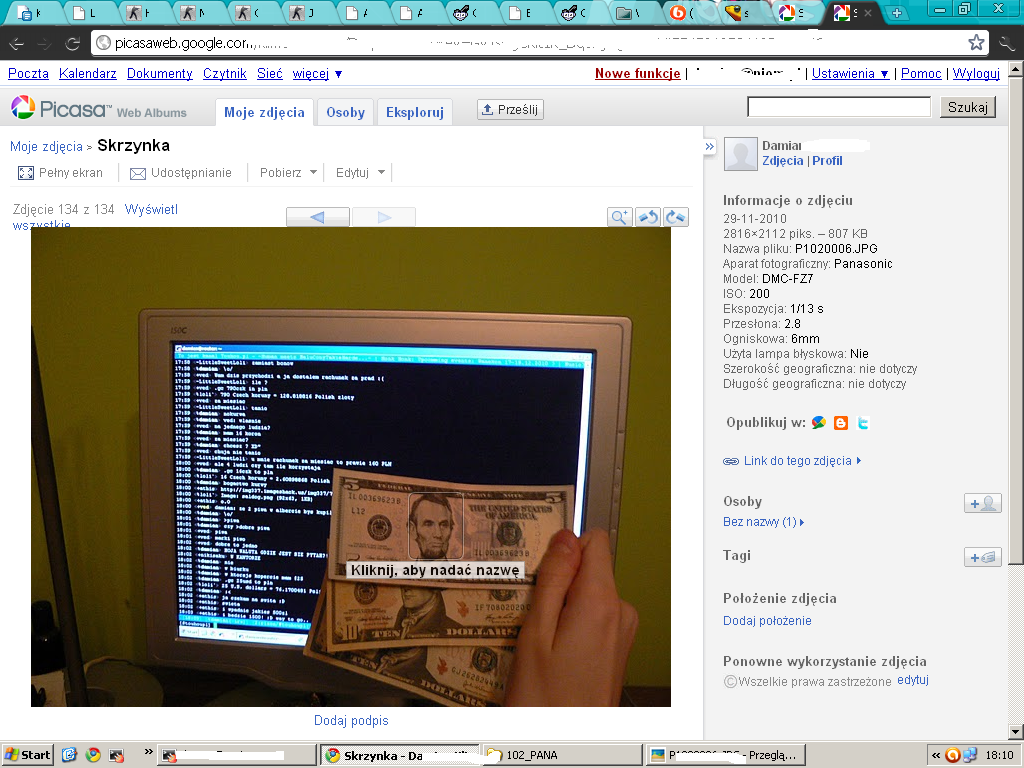
Task: Click the taskbar clock showing 18:10
Action: 999,755
